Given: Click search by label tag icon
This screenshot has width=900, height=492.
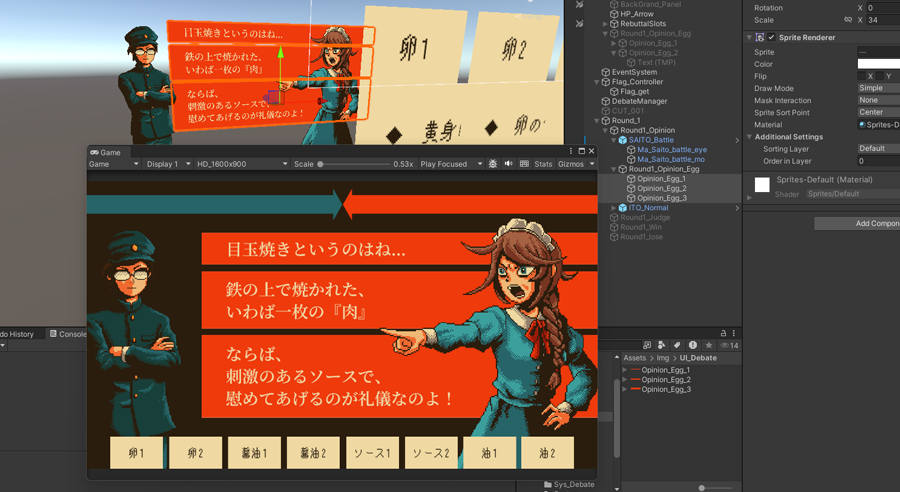Looking at the screenshot, I should point(676,345).
